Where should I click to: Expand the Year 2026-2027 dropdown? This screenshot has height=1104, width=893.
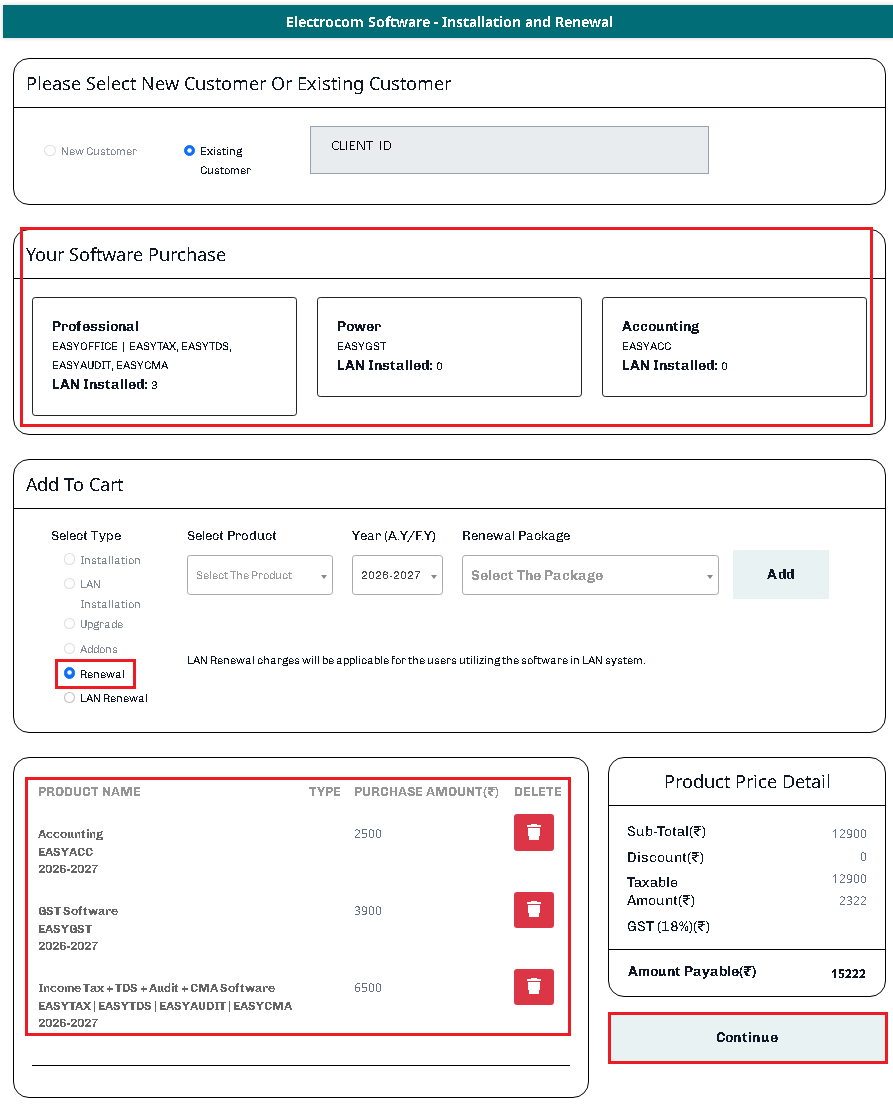397,575
